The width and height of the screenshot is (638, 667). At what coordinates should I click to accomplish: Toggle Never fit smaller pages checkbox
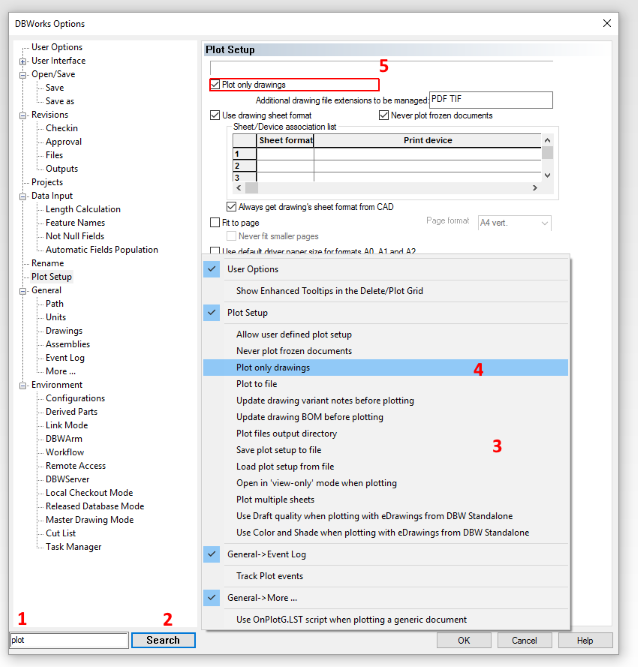[x=231, y=236]
